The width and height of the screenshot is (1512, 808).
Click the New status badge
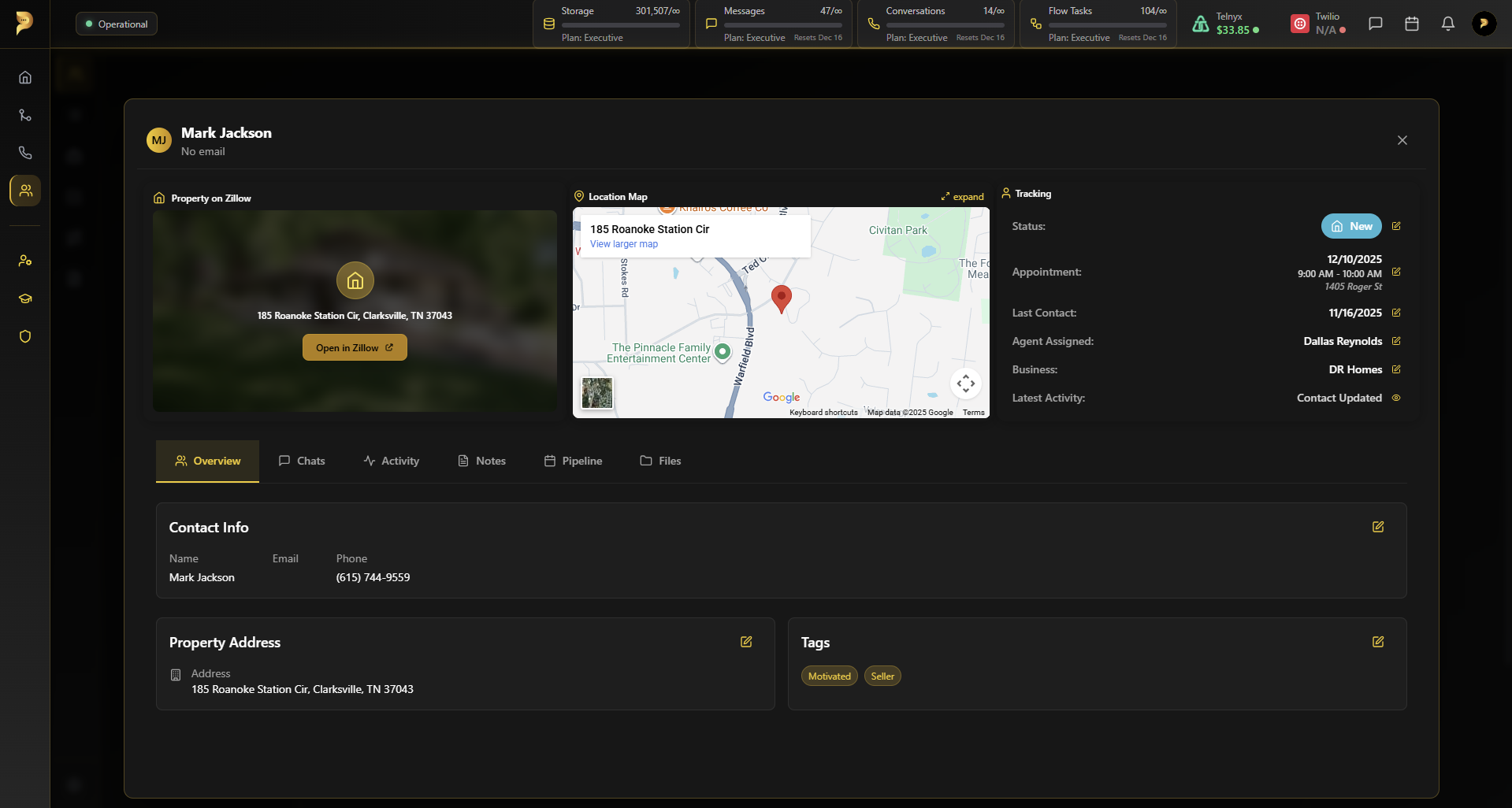[x=1351, y=226]
